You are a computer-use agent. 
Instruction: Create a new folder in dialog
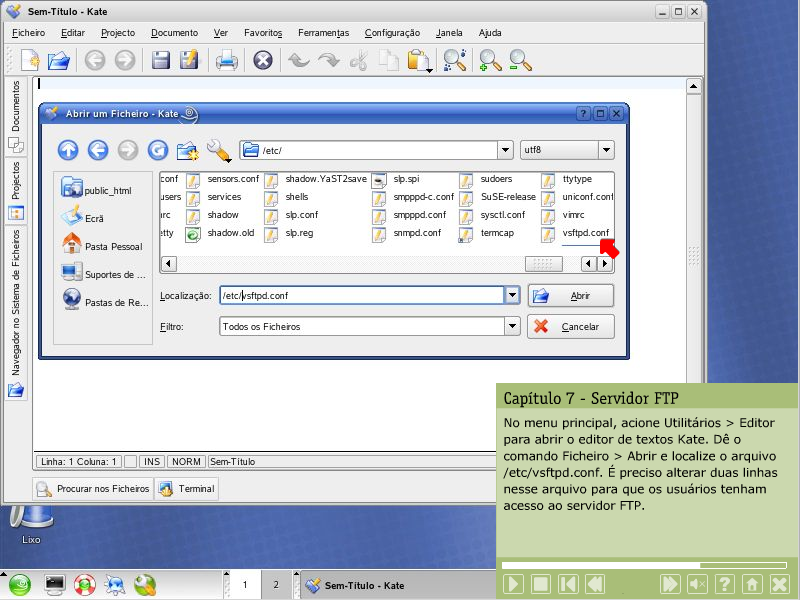(187, 150)
